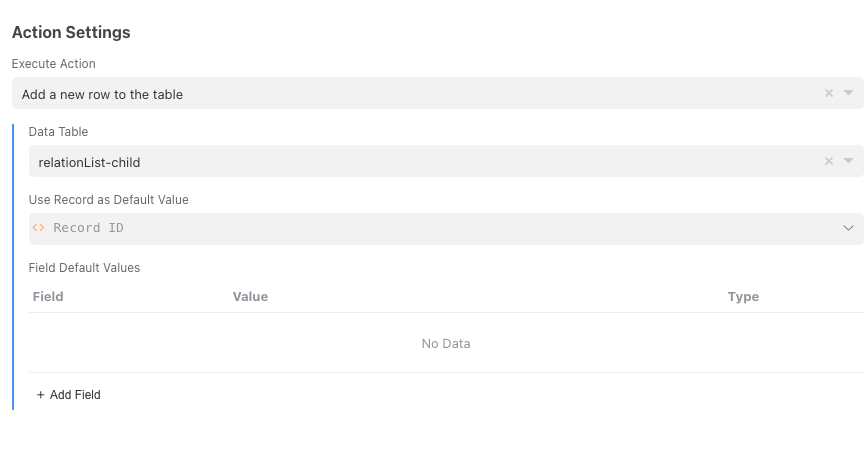Click the code brackets icon beside Record ID
This screenshot has width=867, height=450.
(x=39, y=228)
